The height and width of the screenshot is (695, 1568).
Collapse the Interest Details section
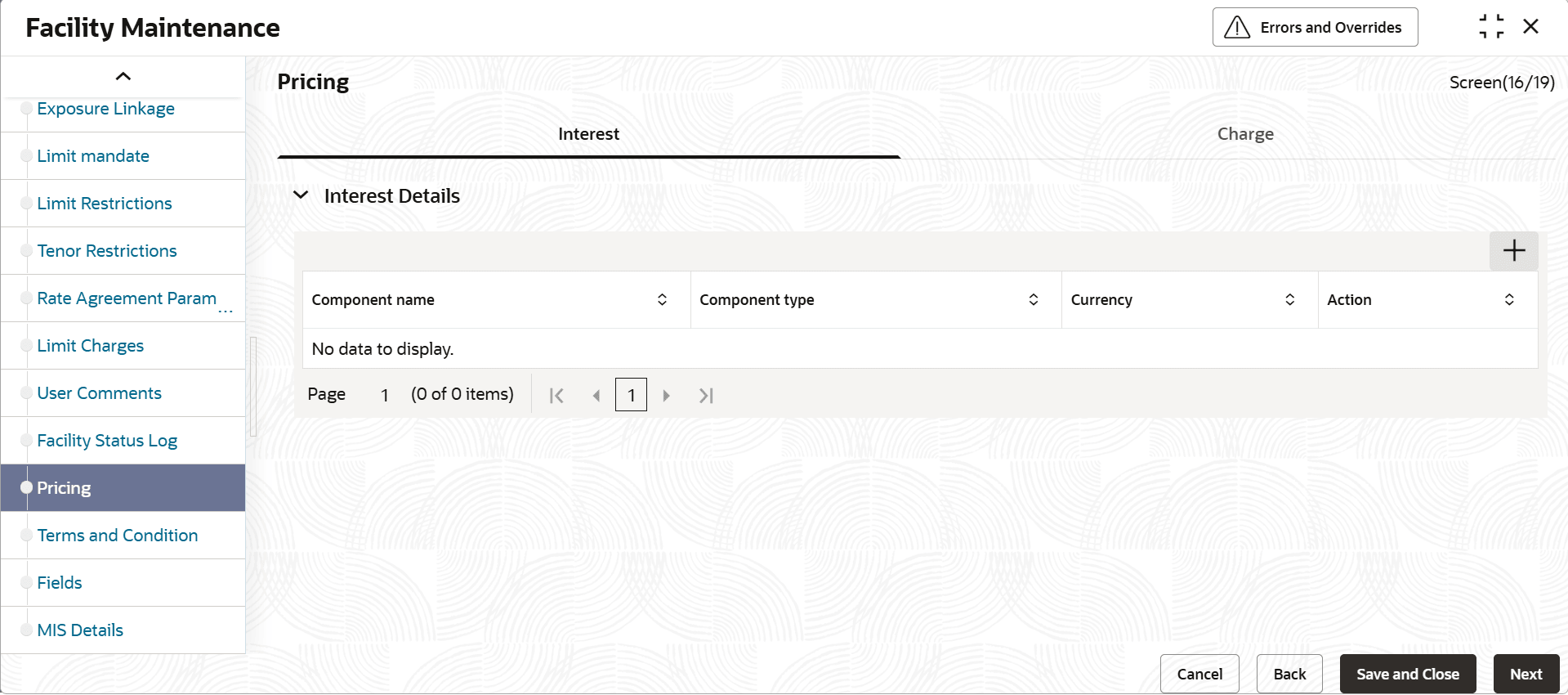(301, 195)
